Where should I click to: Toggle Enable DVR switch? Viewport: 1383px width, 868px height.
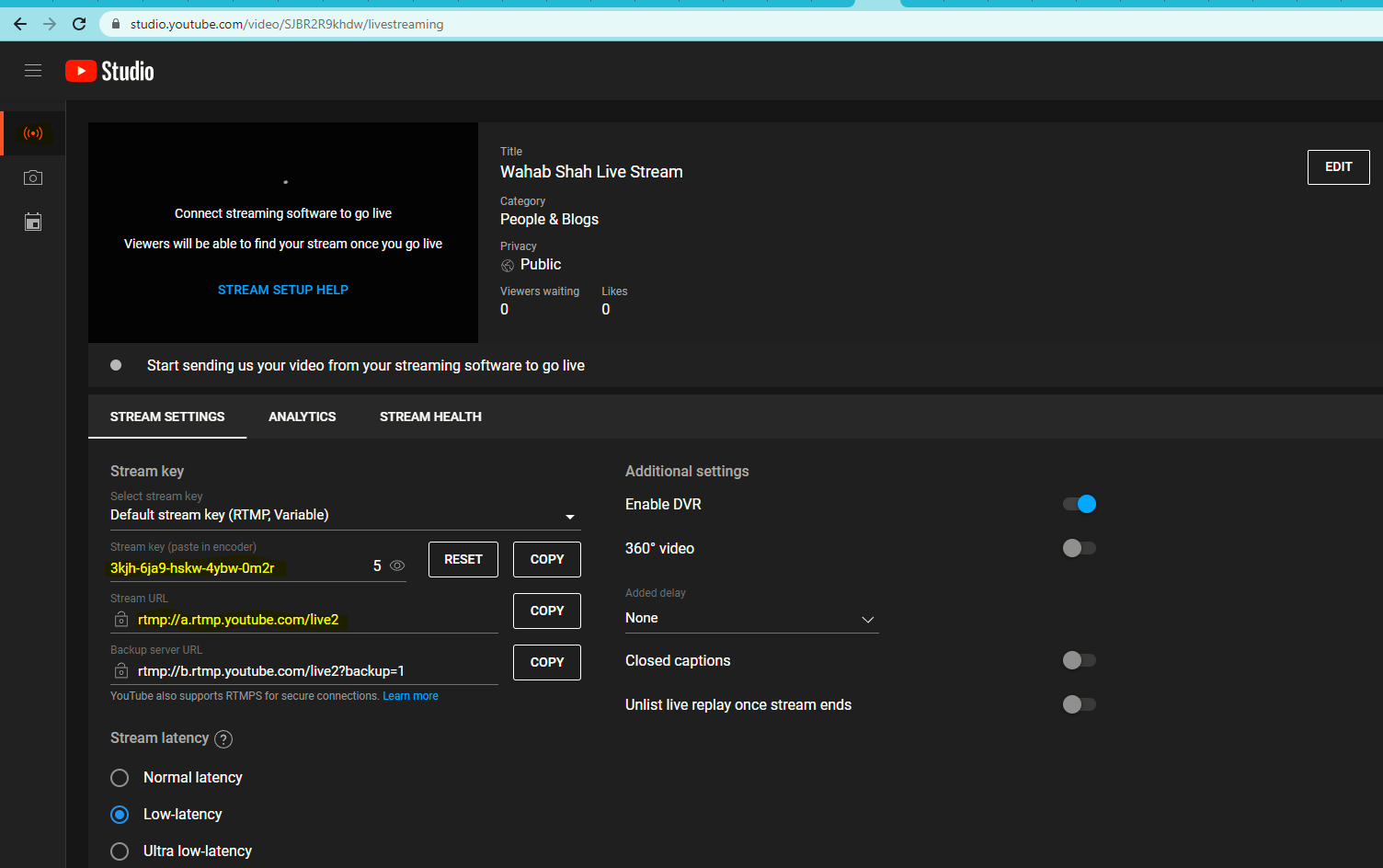[x=1080, y=504]
